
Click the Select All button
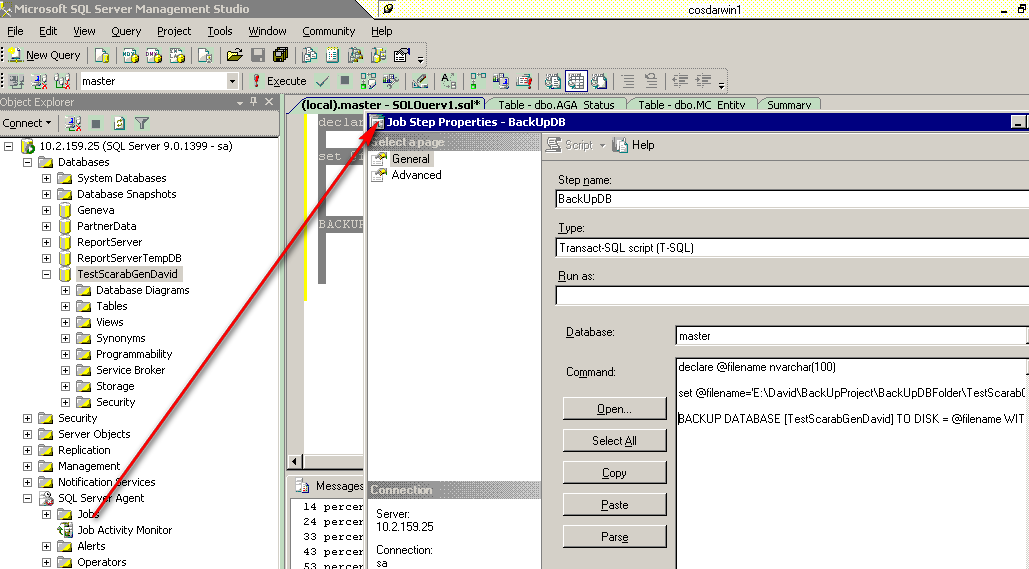pos(614,441)
